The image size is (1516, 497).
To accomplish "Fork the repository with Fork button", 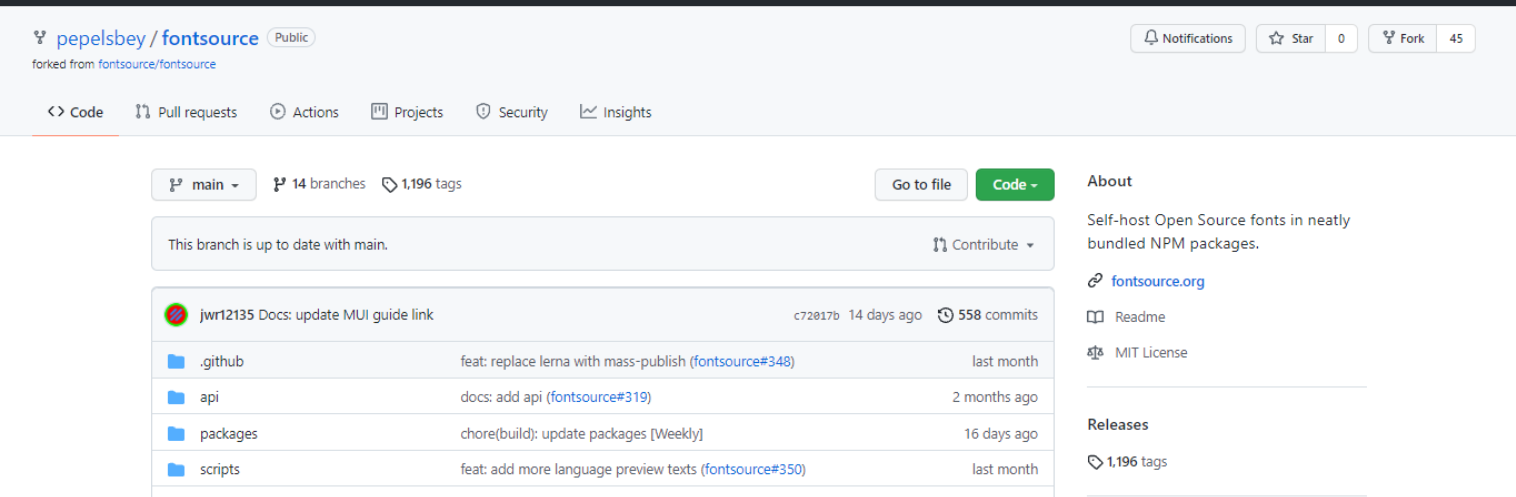I will point(1403,38).
